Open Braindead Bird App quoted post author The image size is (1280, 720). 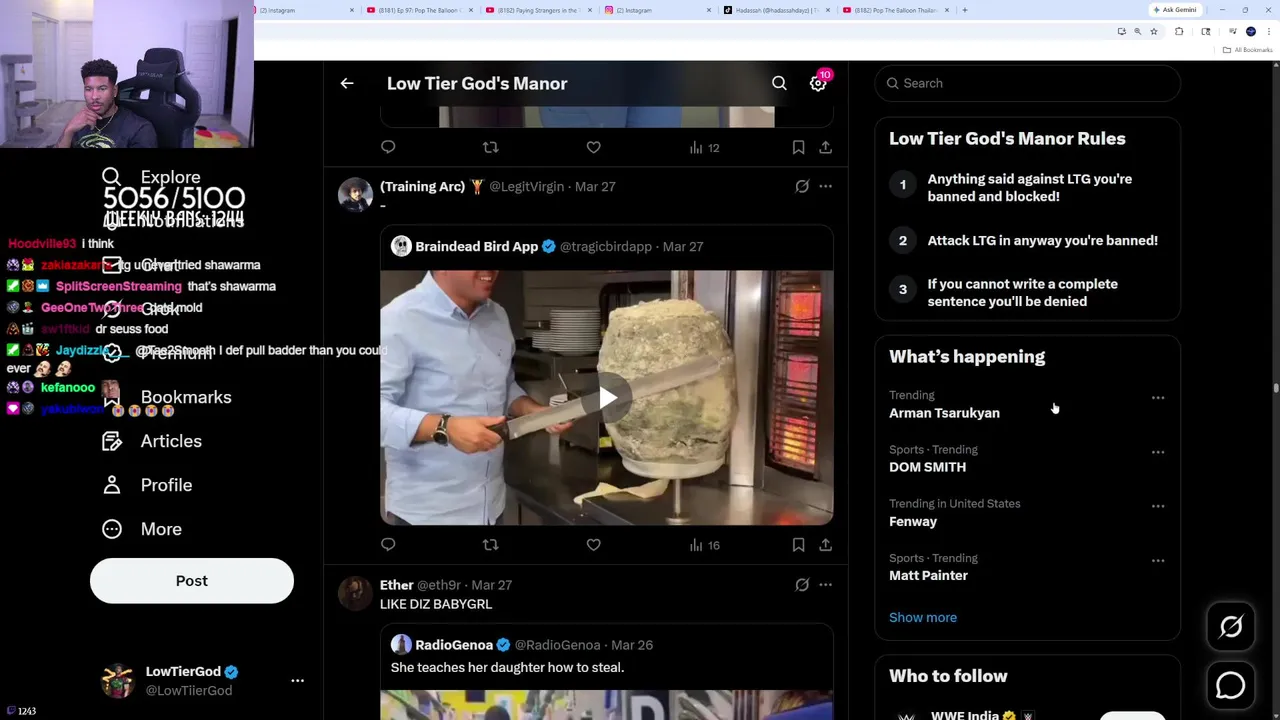coord(476,246)
